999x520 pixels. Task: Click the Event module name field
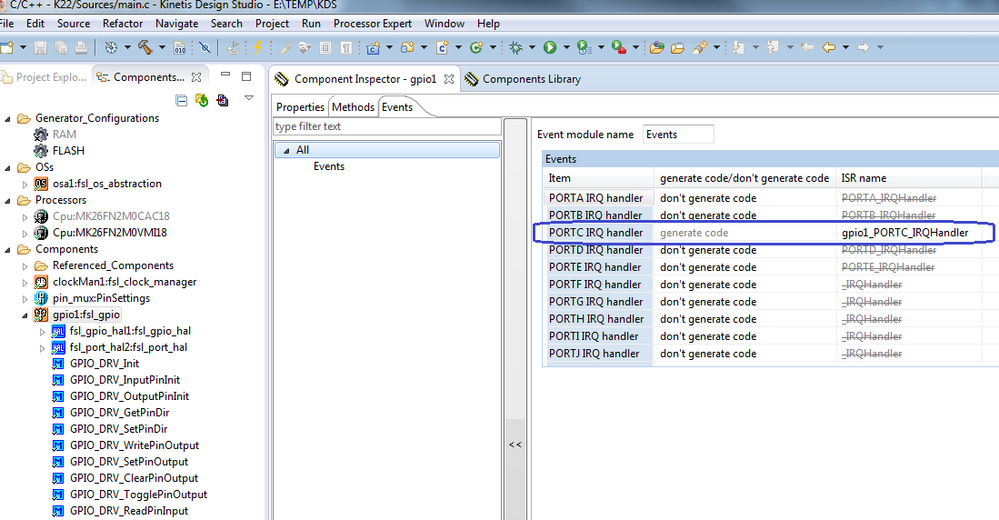[x=678, y=134]
